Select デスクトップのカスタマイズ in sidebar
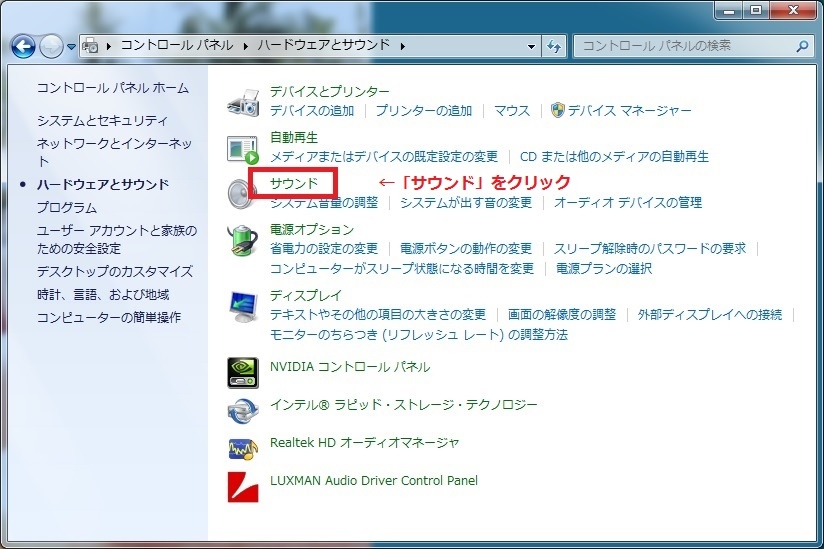 pyautogui.click(x=115, y=272)
